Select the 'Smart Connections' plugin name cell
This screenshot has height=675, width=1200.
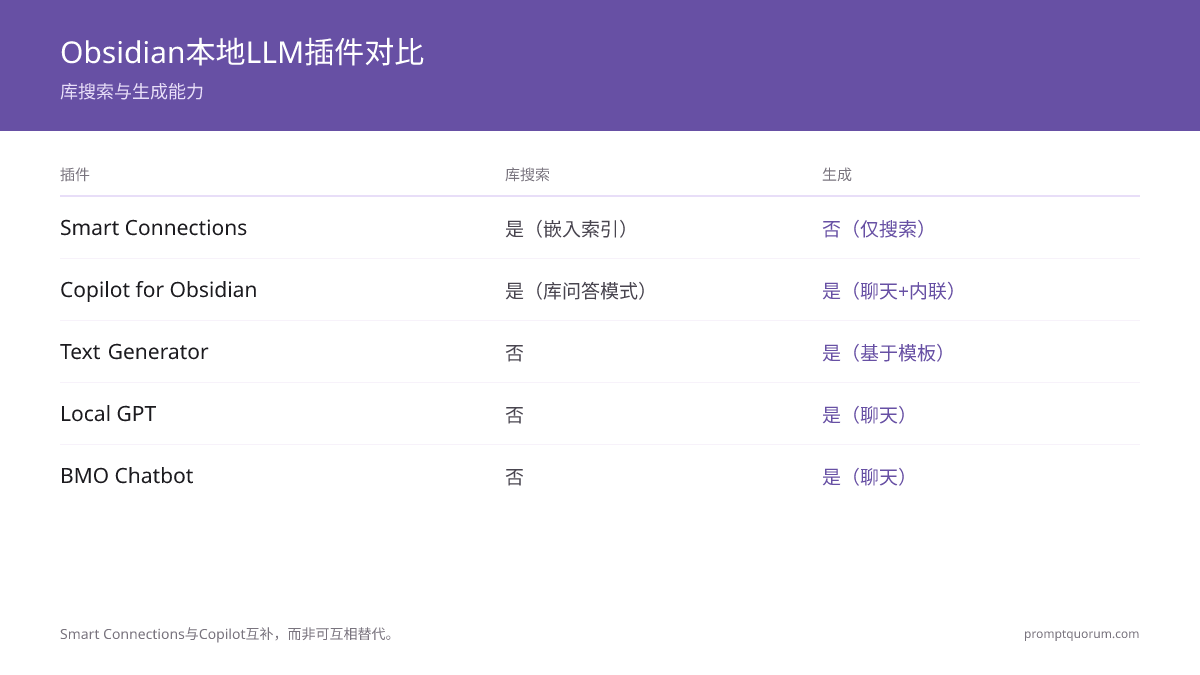pyautogui.click(x=153, y=228)
